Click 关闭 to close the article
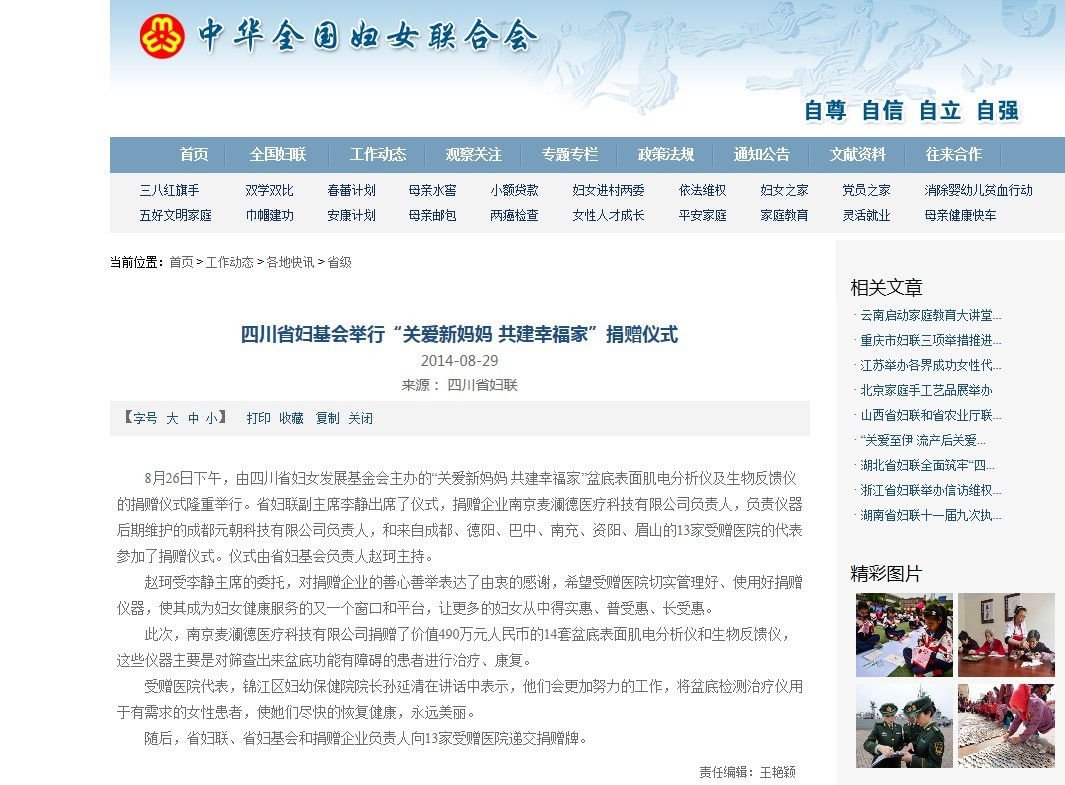 point(361,418)
